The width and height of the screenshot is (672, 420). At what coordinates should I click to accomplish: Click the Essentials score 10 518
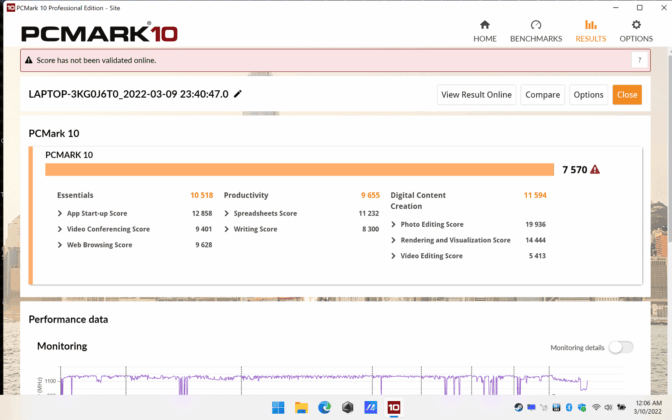(201, 195)
